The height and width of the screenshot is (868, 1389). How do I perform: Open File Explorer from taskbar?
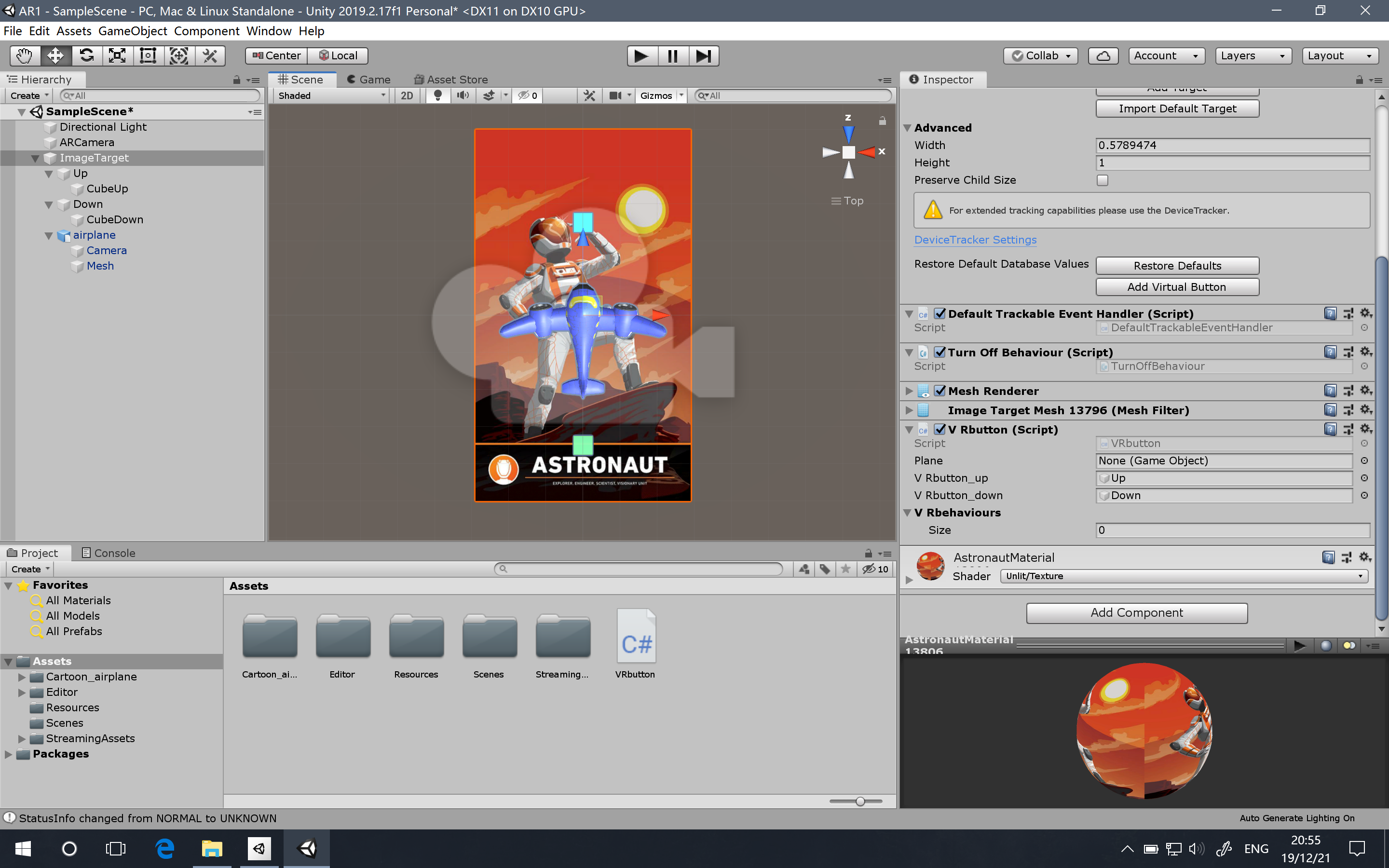(x=212, y=849)
